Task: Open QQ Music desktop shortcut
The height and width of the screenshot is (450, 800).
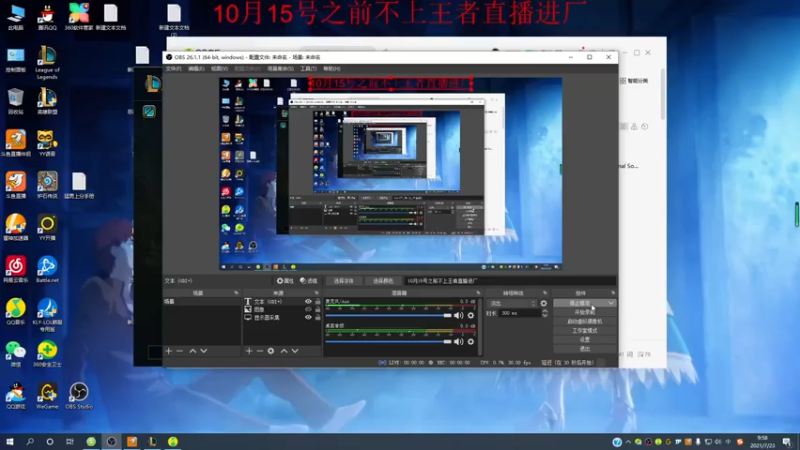Action: pos(16,311)
